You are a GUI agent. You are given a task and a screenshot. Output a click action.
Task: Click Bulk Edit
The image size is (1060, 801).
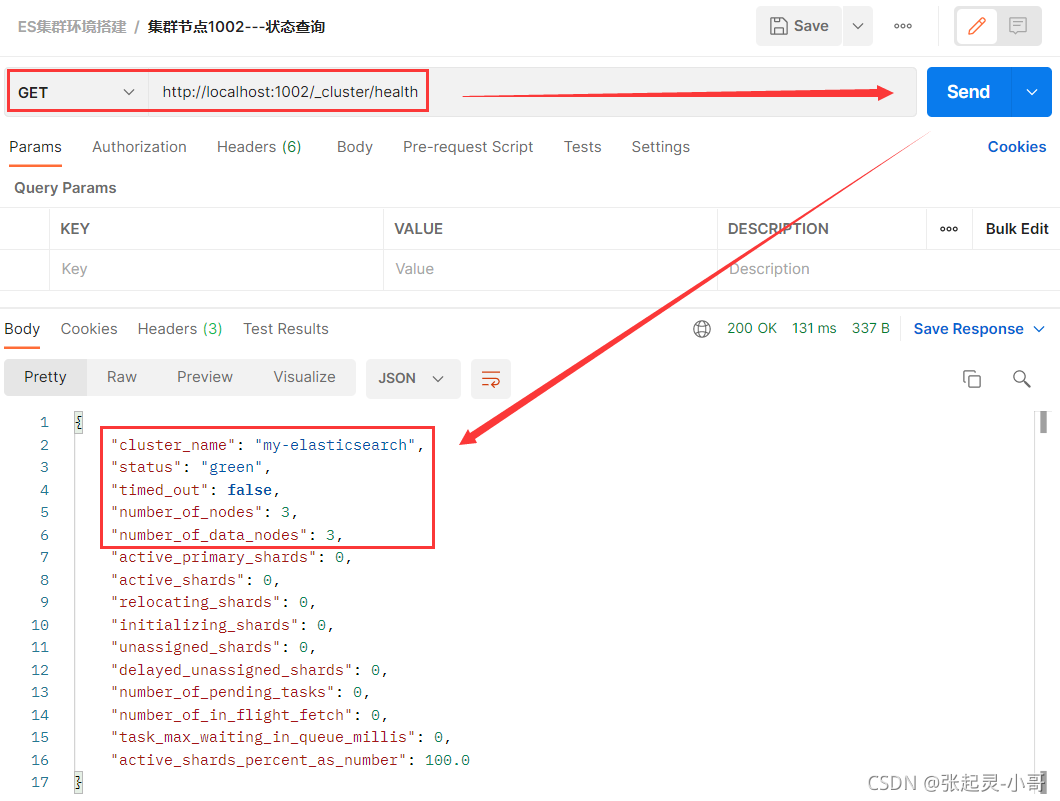point(1017,229)
